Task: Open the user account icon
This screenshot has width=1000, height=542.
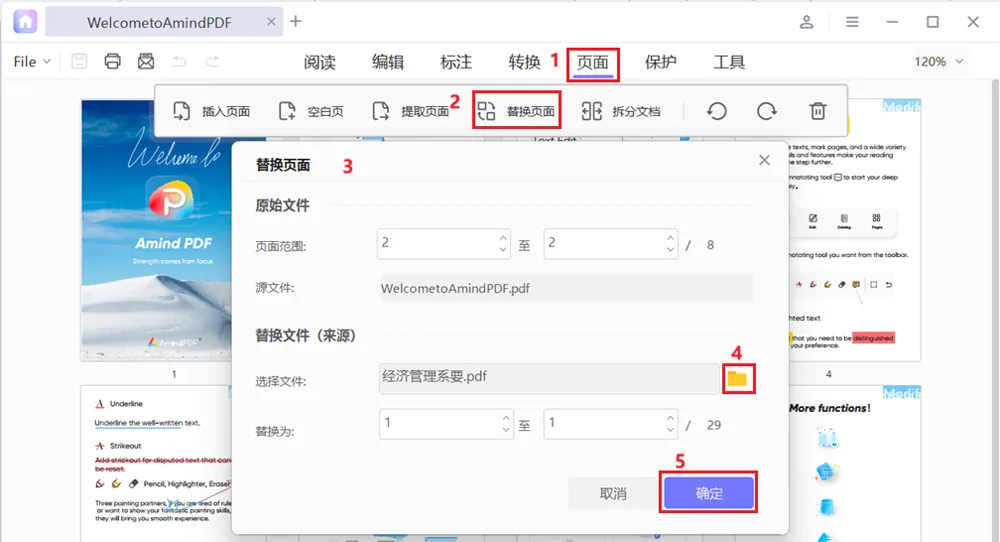Action: tap(806, 22)
